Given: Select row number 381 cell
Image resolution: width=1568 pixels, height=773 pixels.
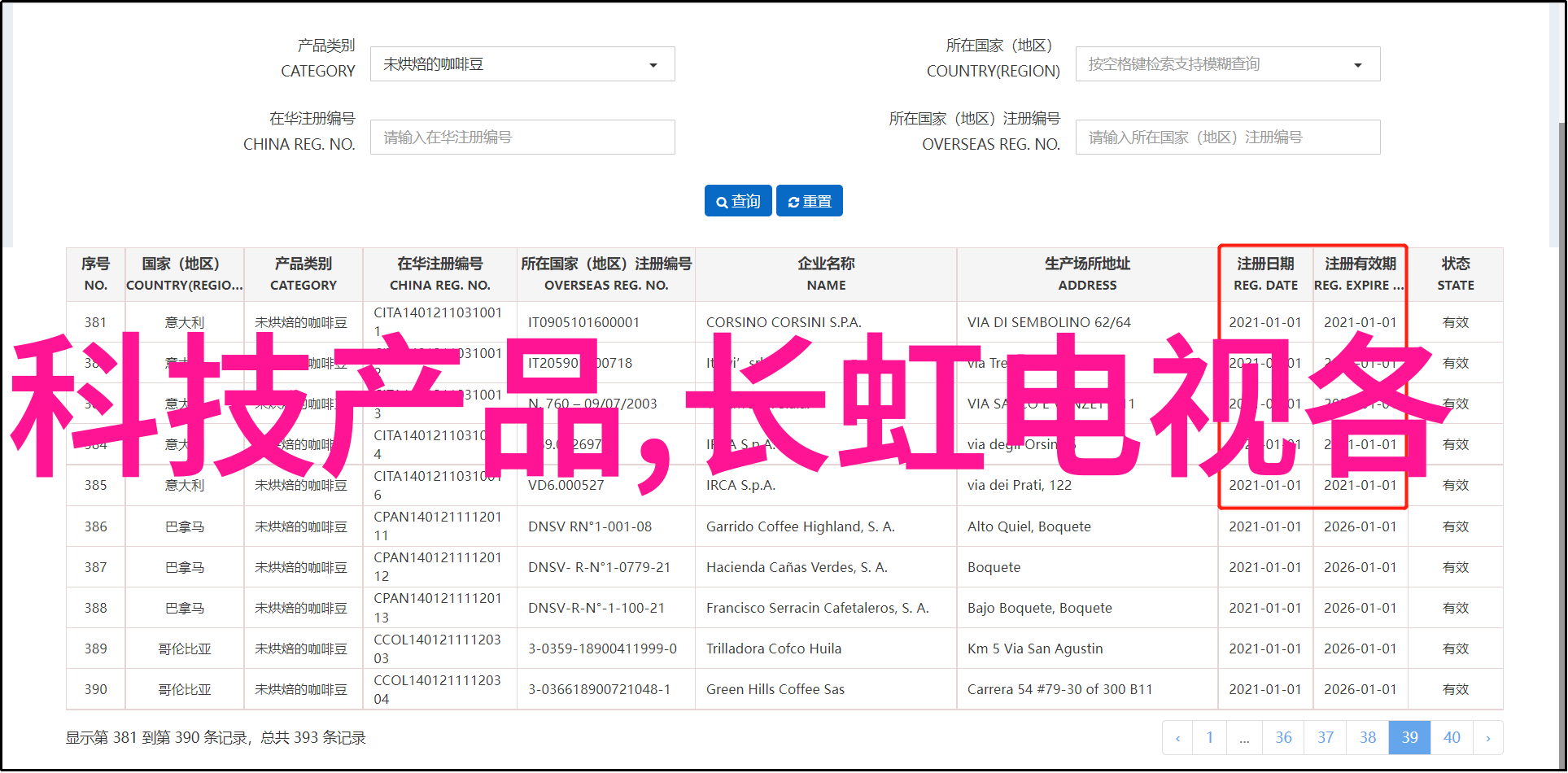Looking at the screenshot, I should point(96,322).
